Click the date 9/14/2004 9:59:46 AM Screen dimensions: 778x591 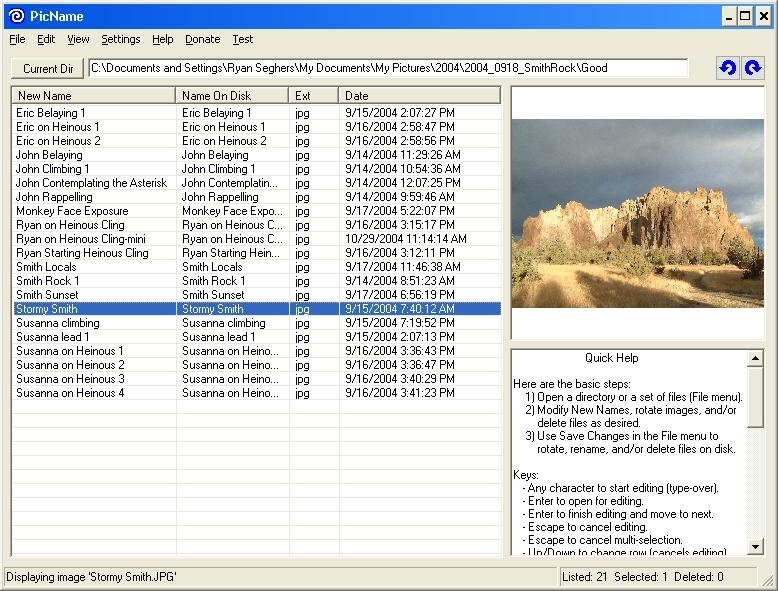point(400,197)
